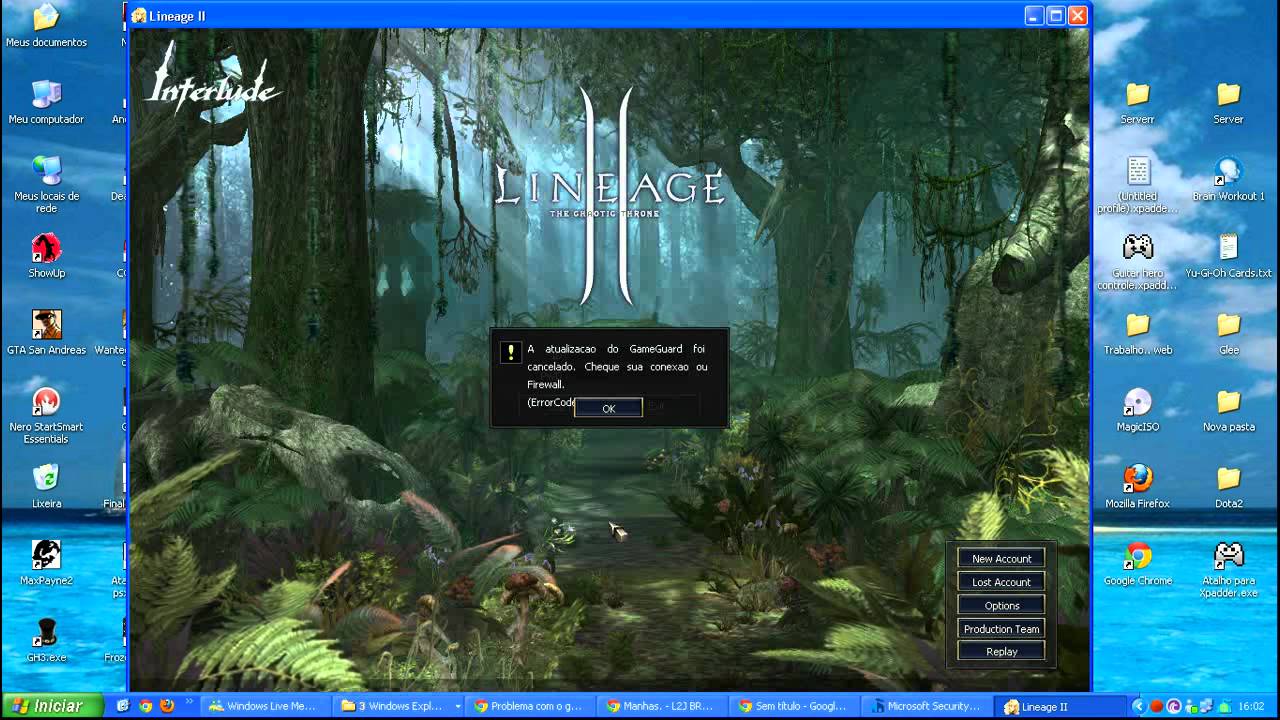Screen dimensions: 1280x720
Task: Launch MagicISO desktop shortcut
Action: (1137, 411)
